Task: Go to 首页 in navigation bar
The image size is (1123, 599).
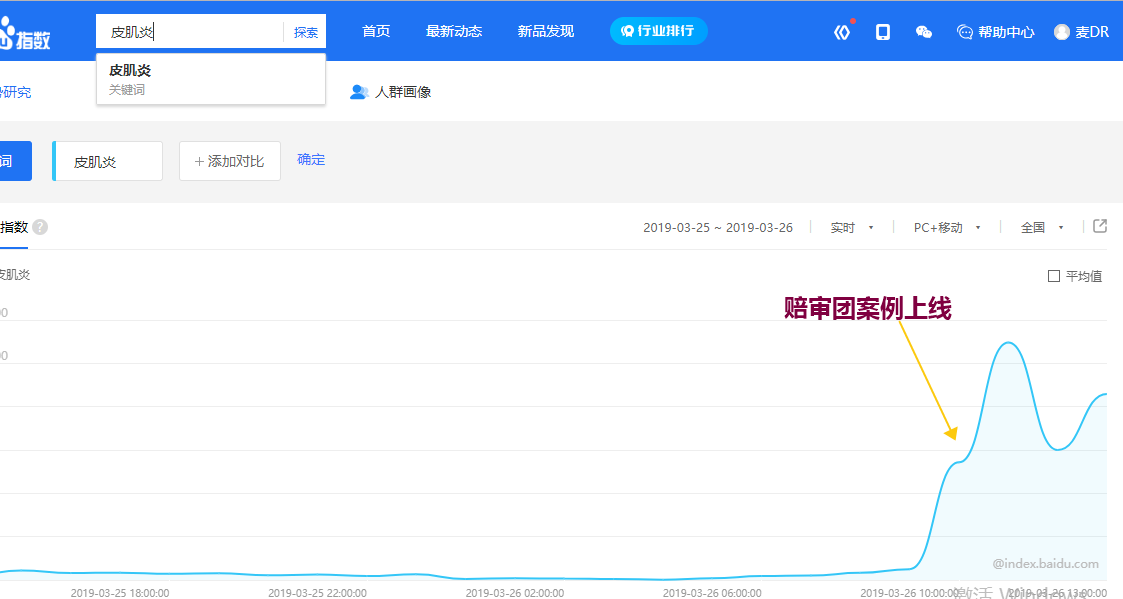Action: pos(376,32)
